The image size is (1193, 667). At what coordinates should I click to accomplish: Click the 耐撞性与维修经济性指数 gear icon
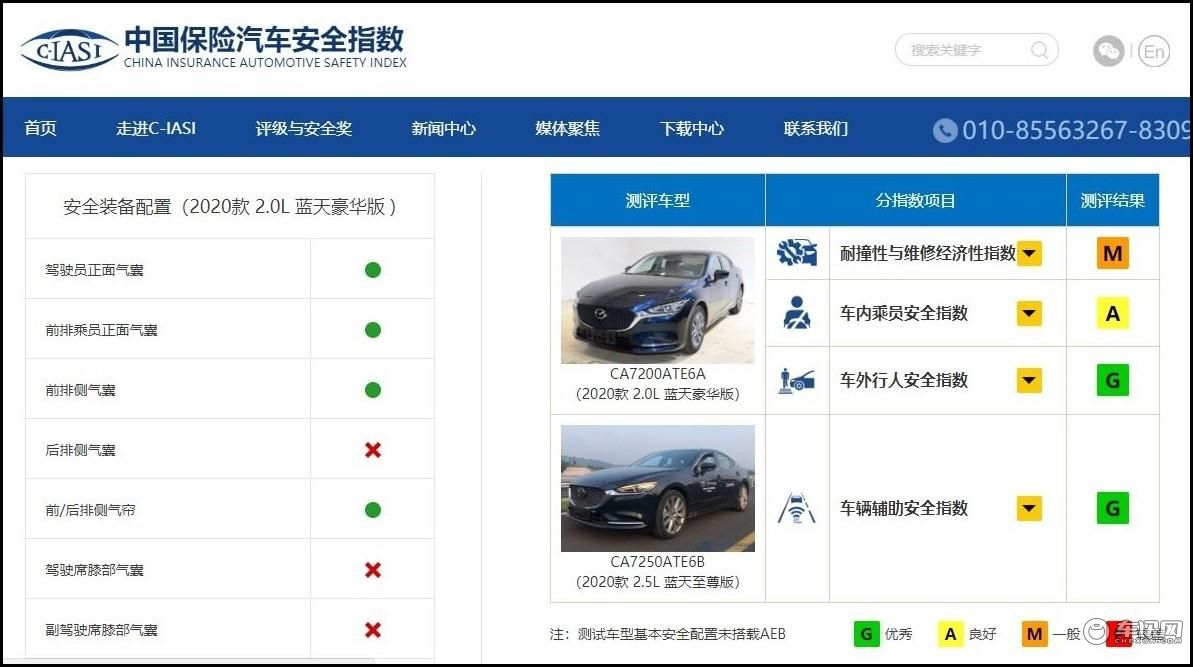coord(797,253)
